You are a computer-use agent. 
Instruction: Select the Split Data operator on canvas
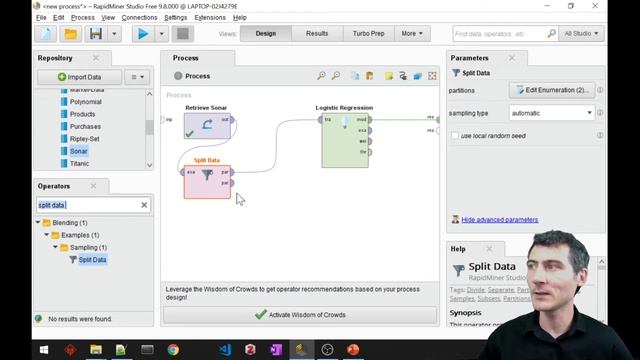point(207,182)
